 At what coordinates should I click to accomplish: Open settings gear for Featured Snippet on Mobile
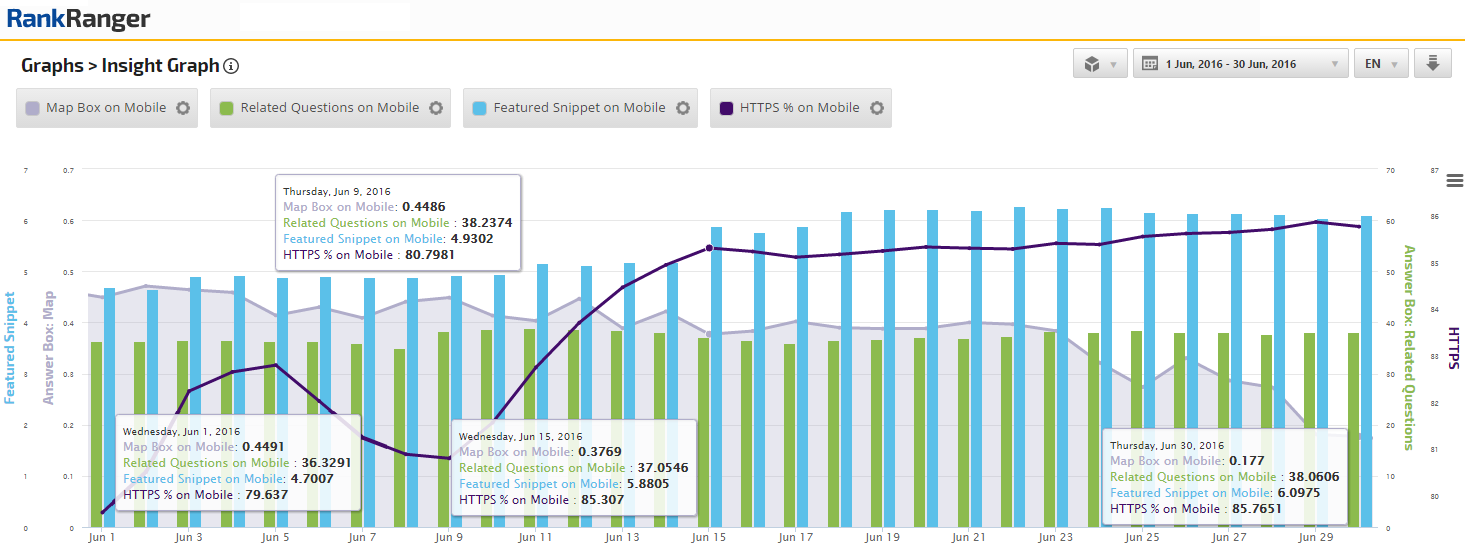(682, 108)
